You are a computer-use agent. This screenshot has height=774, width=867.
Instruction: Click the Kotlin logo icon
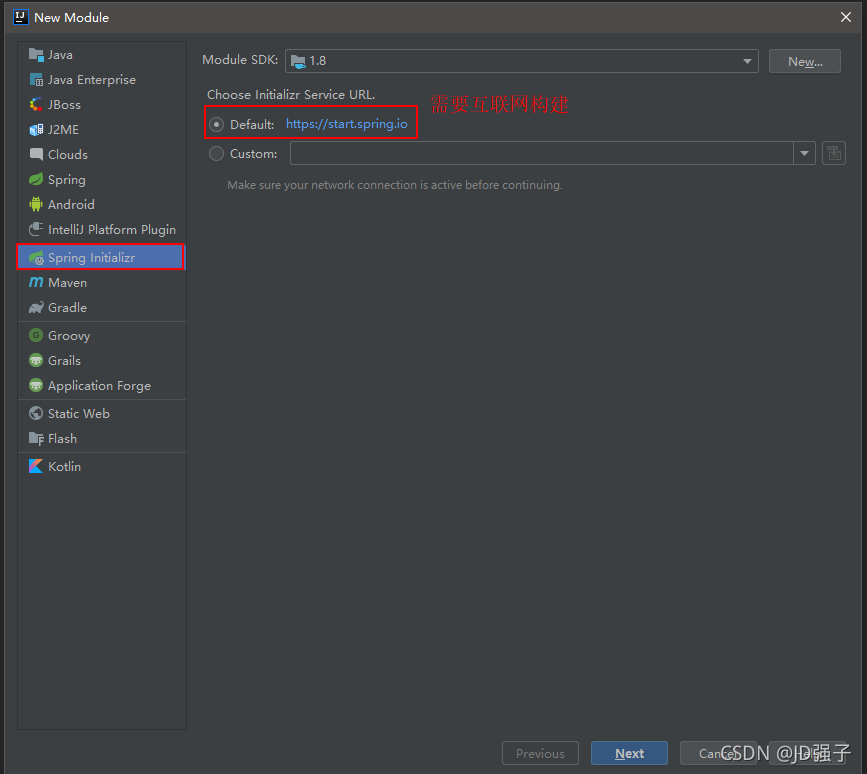point(36,466)
